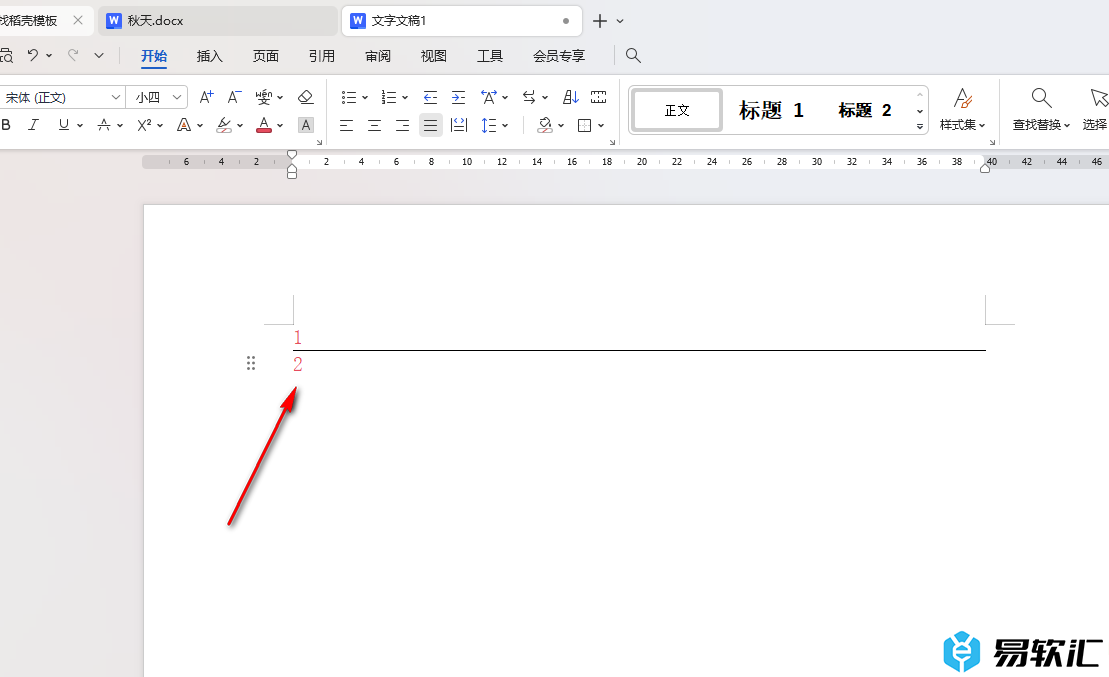Open 查找替换 find and replace

(1041, 110)
